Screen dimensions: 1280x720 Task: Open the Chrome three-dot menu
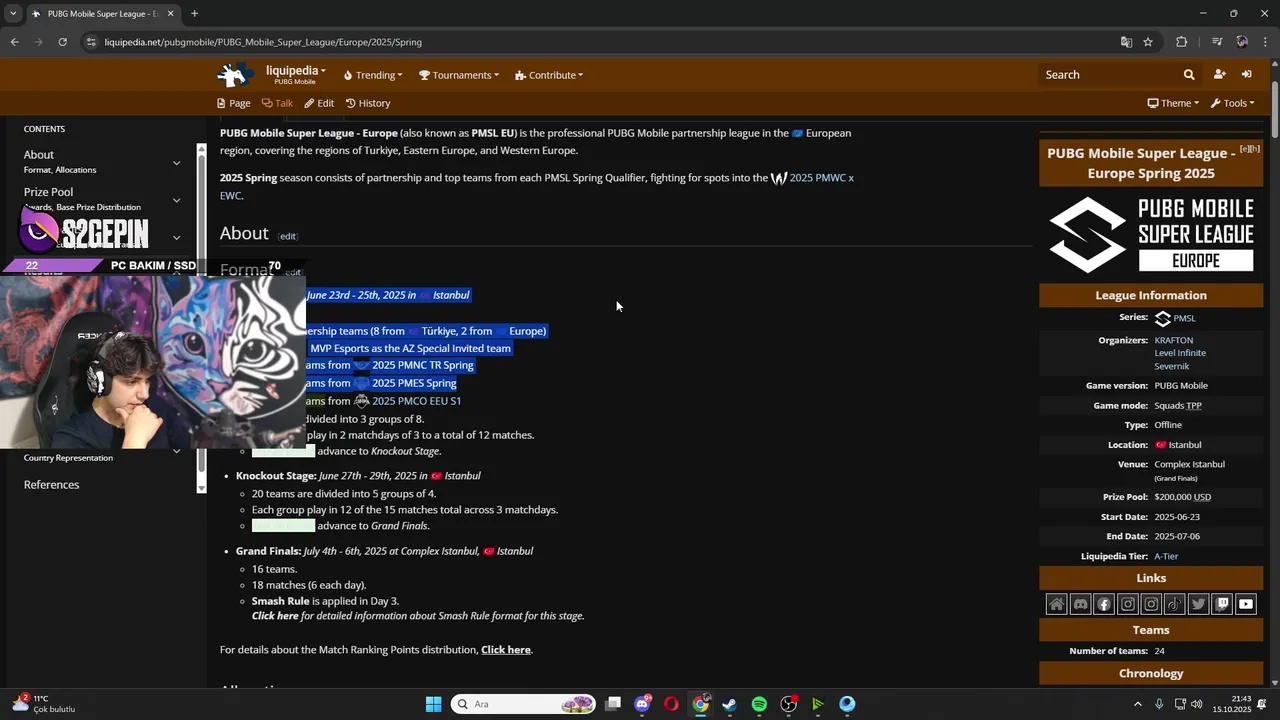[x=1266, y=42]
